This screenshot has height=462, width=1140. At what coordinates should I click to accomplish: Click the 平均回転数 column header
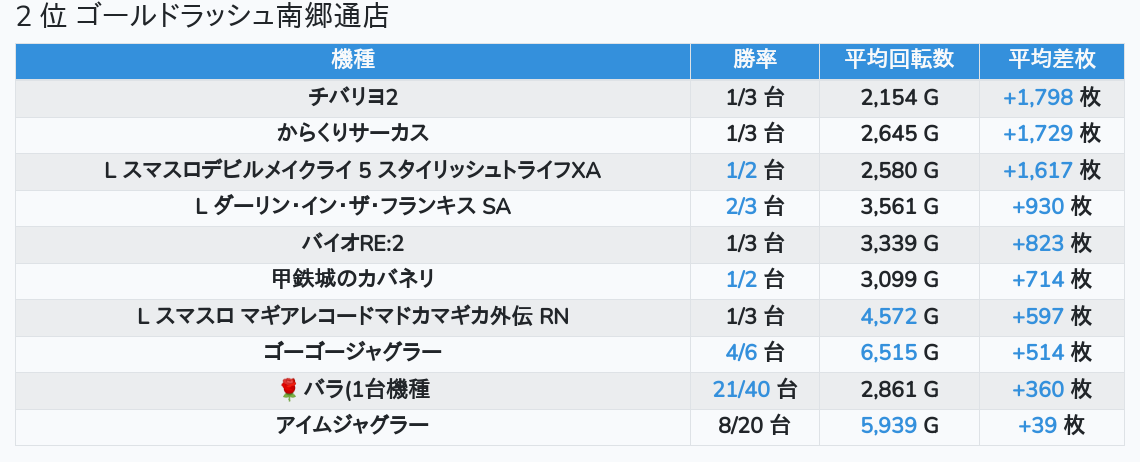pyautogui.click(x=898, y=60)
